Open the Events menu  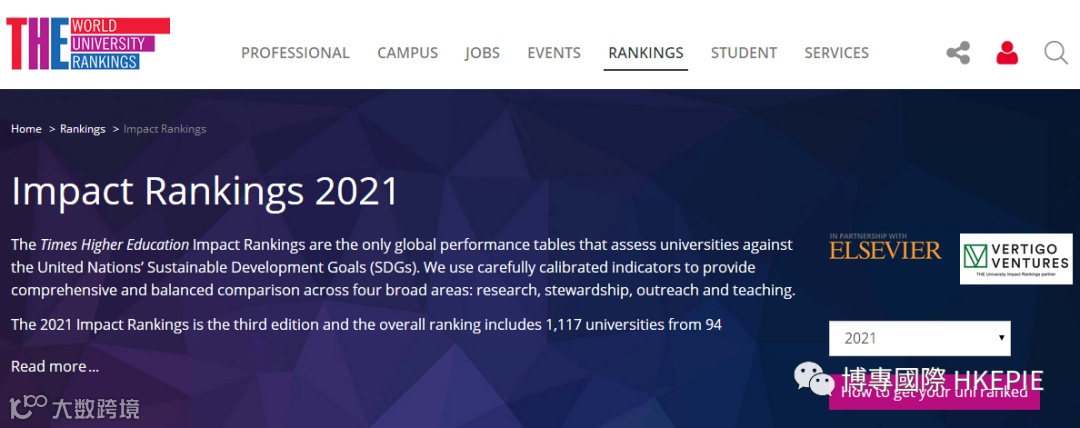pos(554,53)
